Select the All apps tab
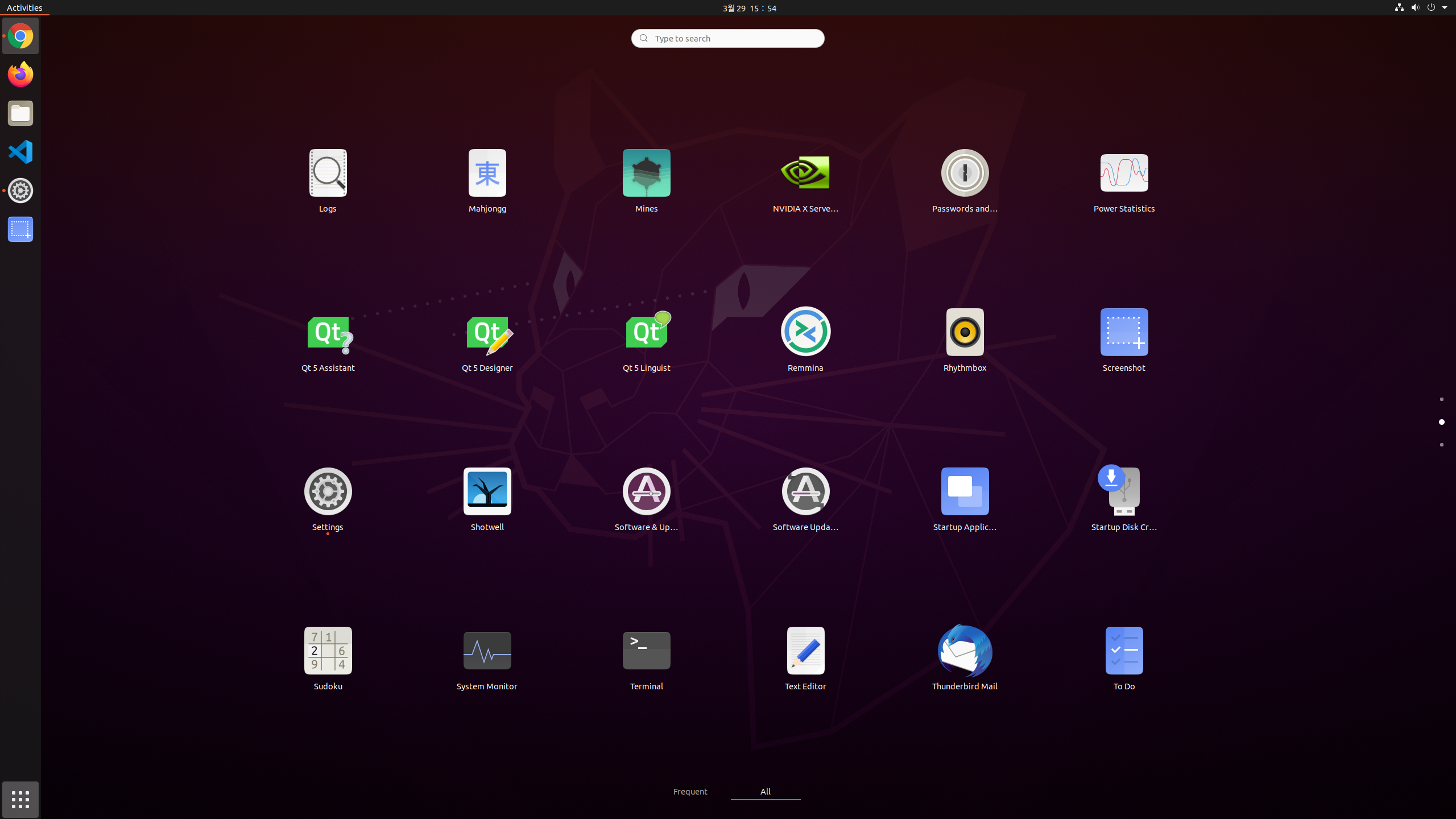The width and height of the screenshot is (1456, 819). click(765, 791)
